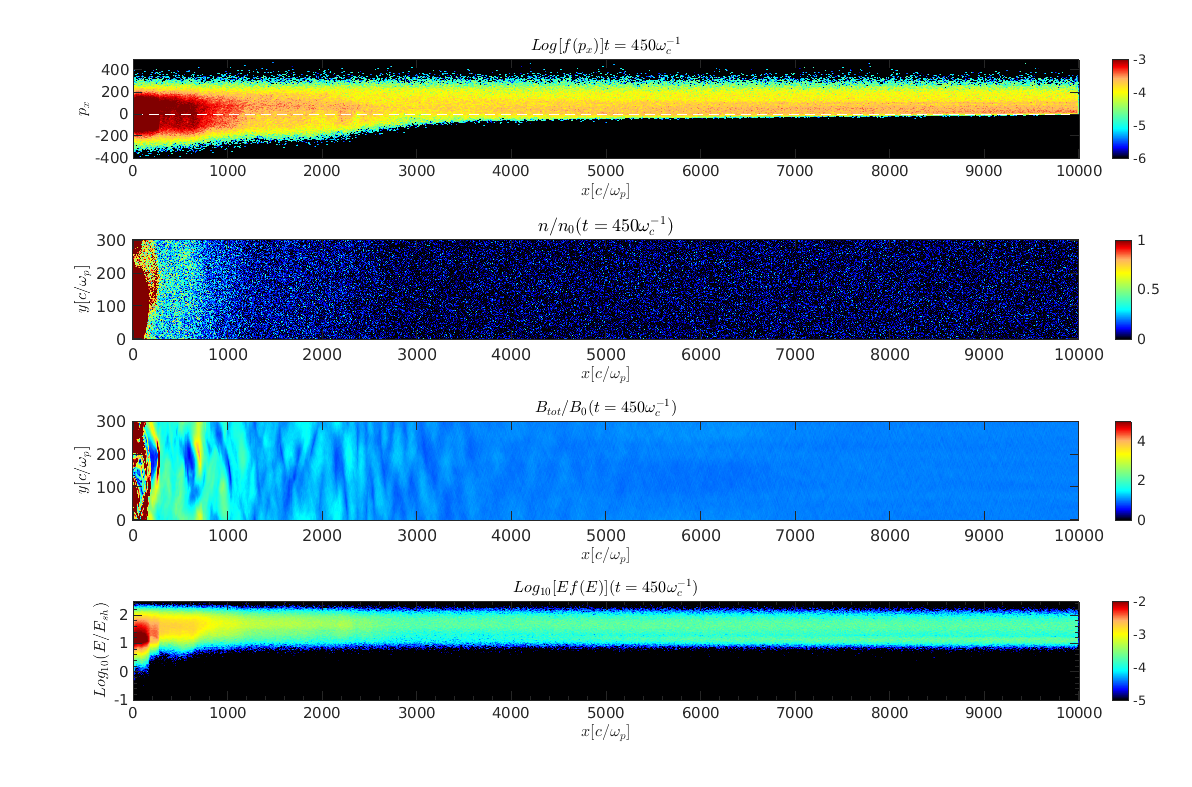The width and height of the screenshot is (1192, 787).
Task: Click the colorbar of the Log[f(p_x)] plot
Action: click(x=1121, y=109)
